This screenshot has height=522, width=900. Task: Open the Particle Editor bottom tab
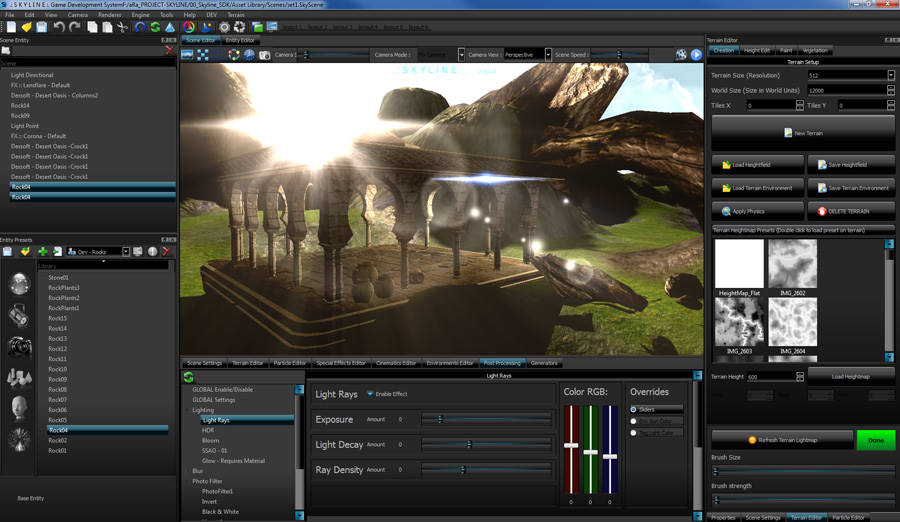click(290, 363)
